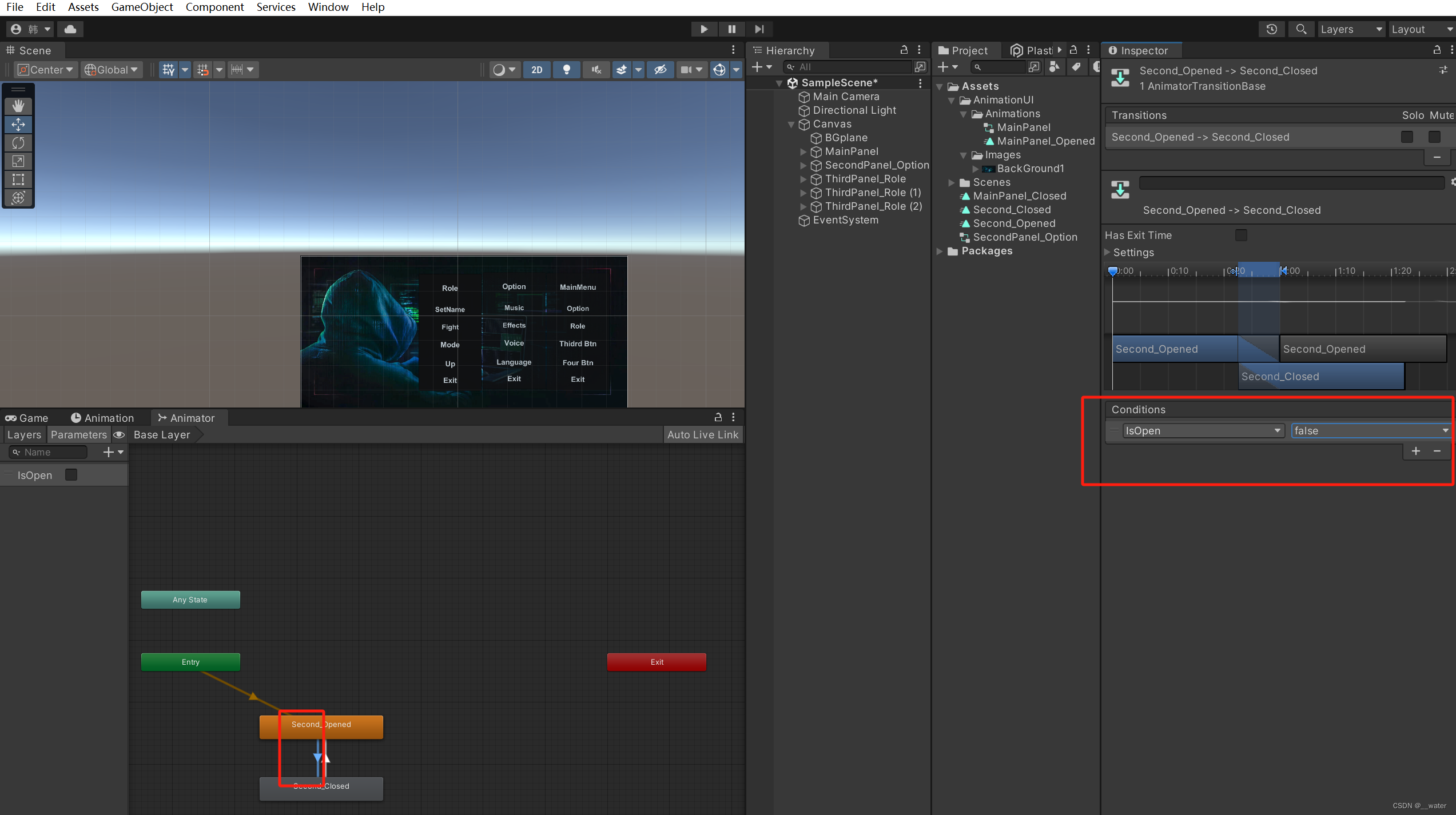The height and width of the screenshot is (815, 1456).
Task: Remove condition with minus button
Action: tap(1437, 451)
